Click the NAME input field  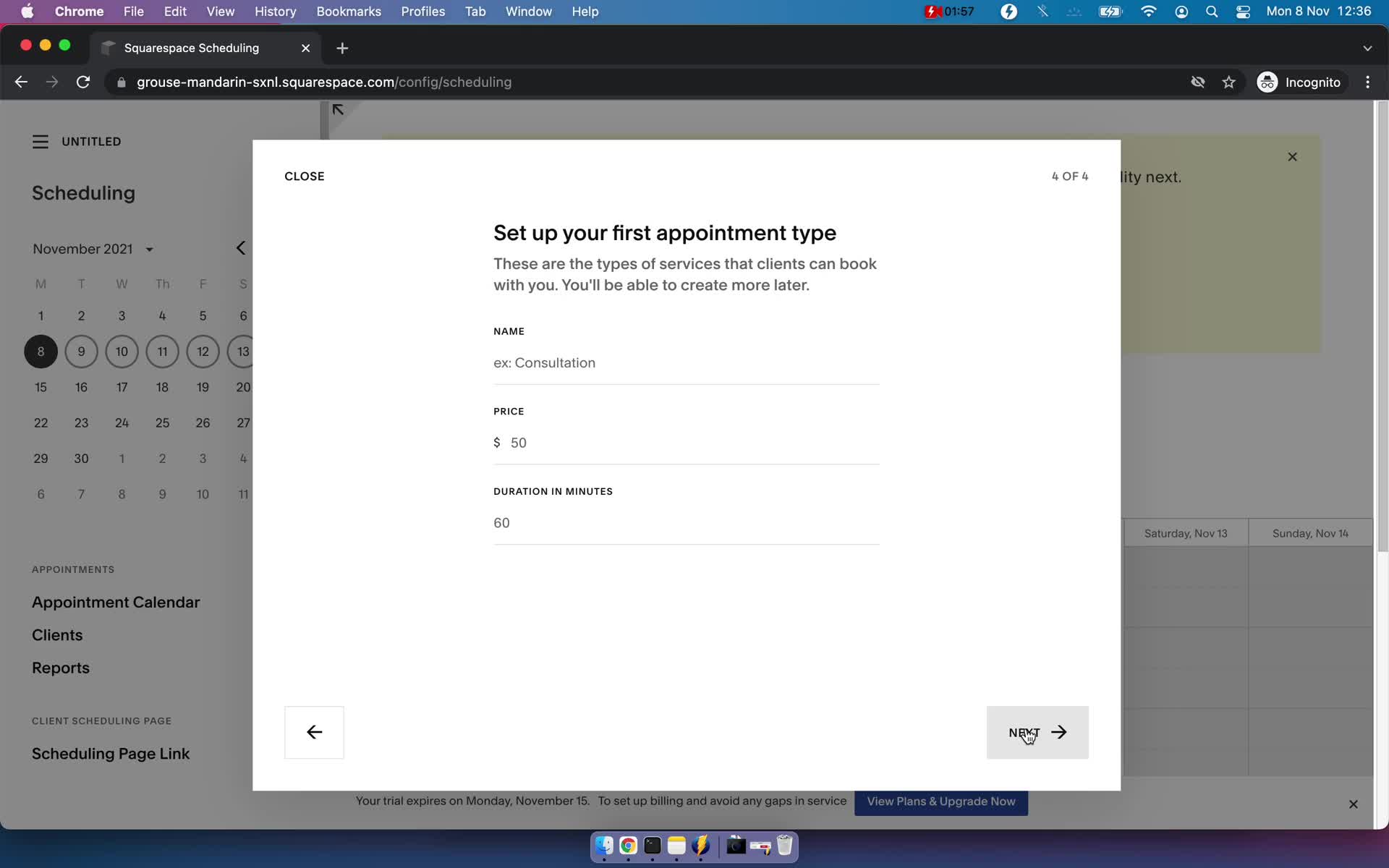pyautogui.click(x=686, y=362)
